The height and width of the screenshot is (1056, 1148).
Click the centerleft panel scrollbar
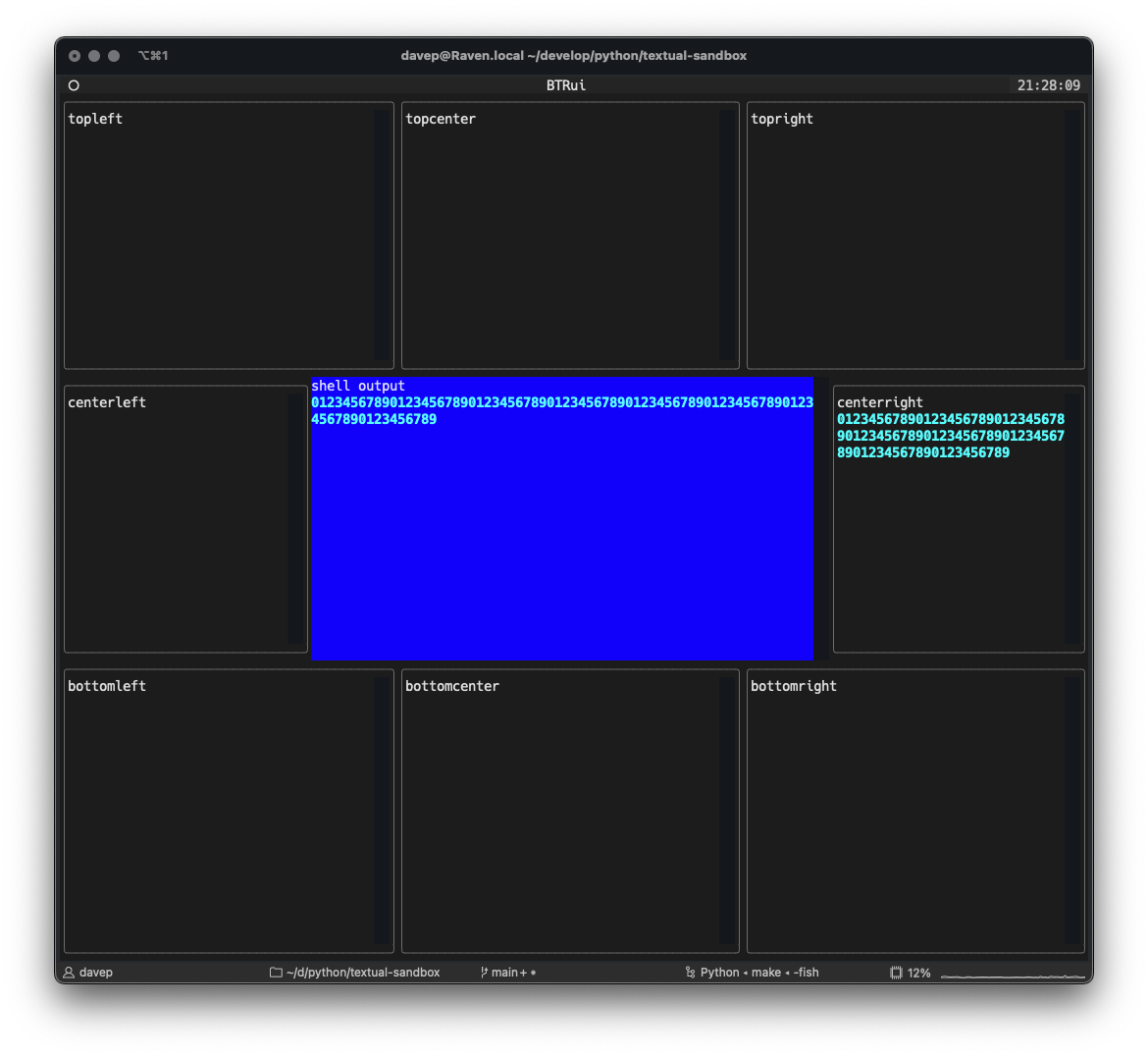(x=295, y=518)
